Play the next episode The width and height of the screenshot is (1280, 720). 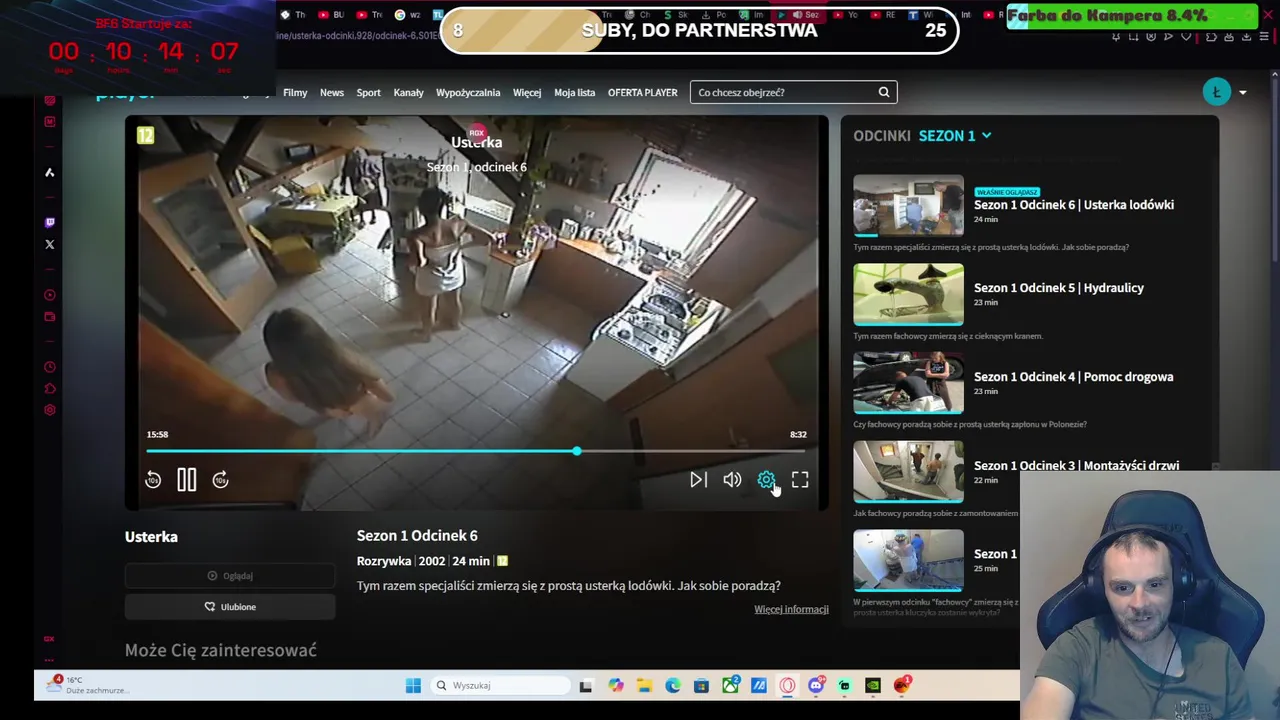[x=698, y=480]
